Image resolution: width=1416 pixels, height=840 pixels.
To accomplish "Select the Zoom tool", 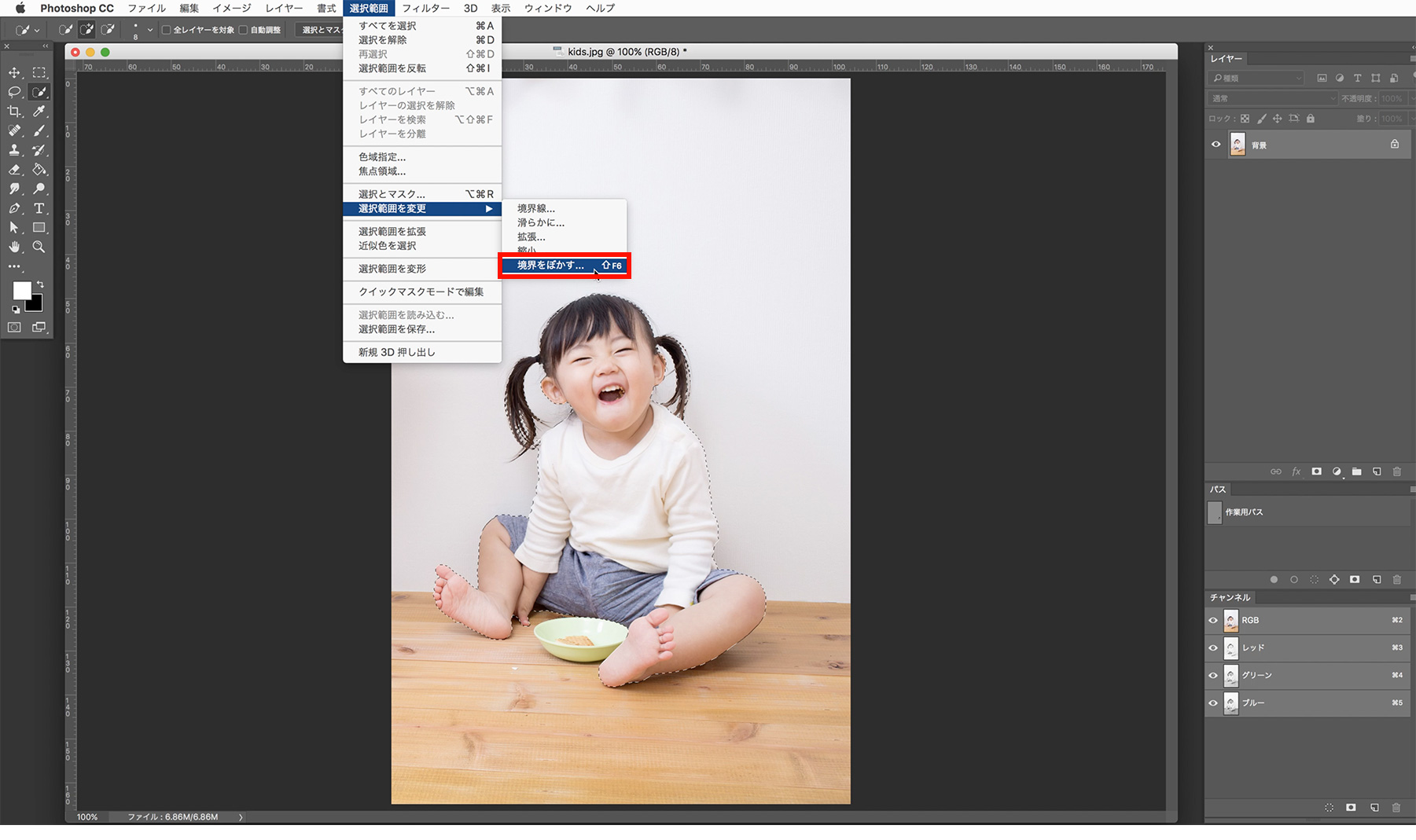I will point(39,247).
